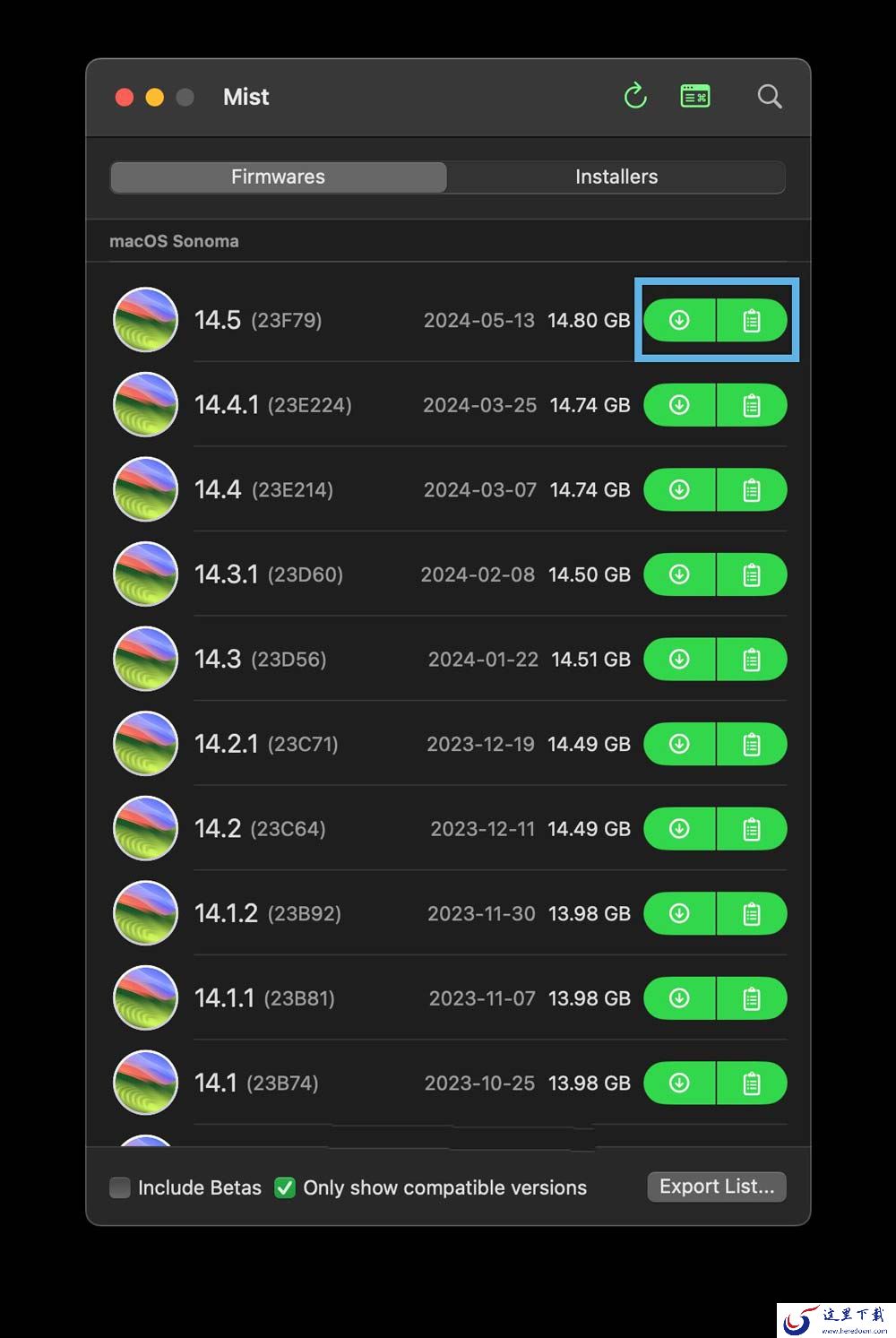Viewport: 896px width, 1338px height.
Task: Click build number (23C64)
Action: [x=288, y=829]
